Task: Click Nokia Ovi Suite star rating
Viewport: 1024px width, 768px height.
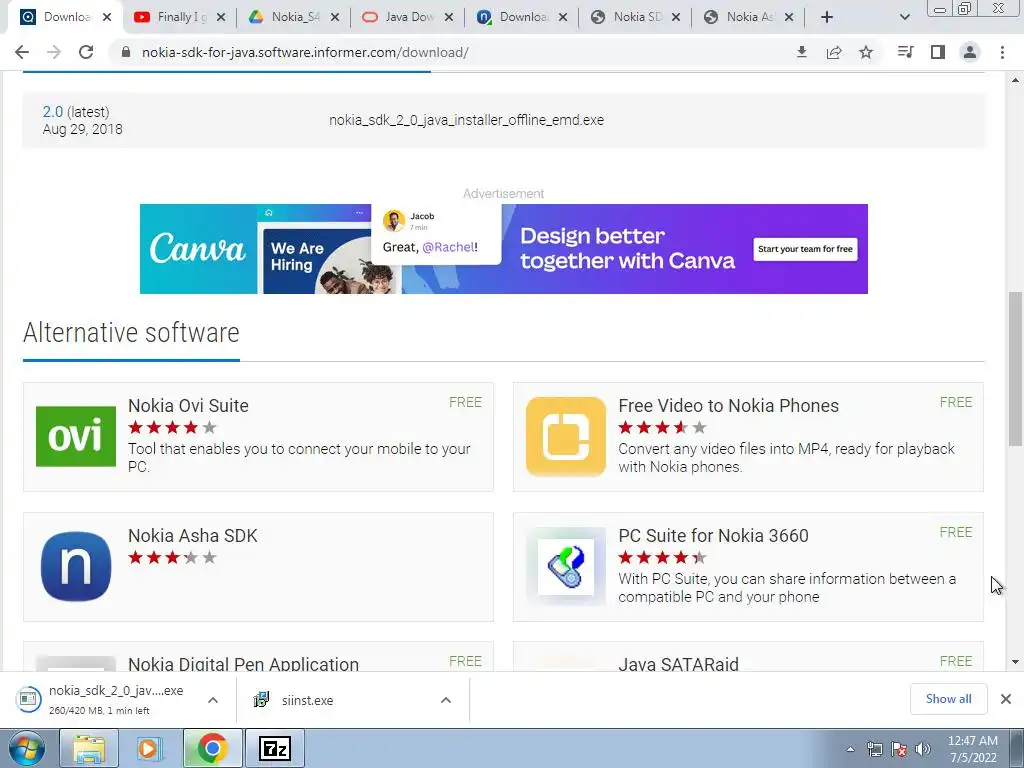Action: [172, 427]
